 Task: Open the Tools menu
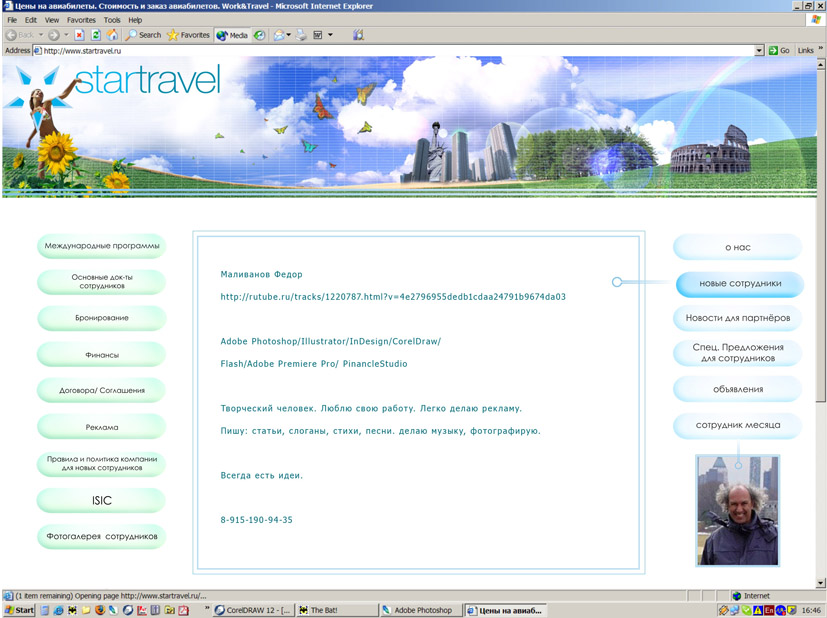tap(112, 20)
